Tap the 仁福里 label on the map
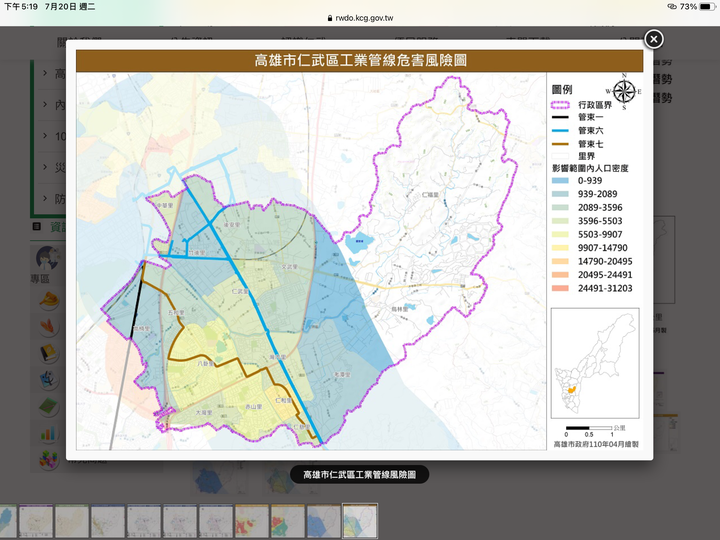The image size is (720, 540). point(430,195)
